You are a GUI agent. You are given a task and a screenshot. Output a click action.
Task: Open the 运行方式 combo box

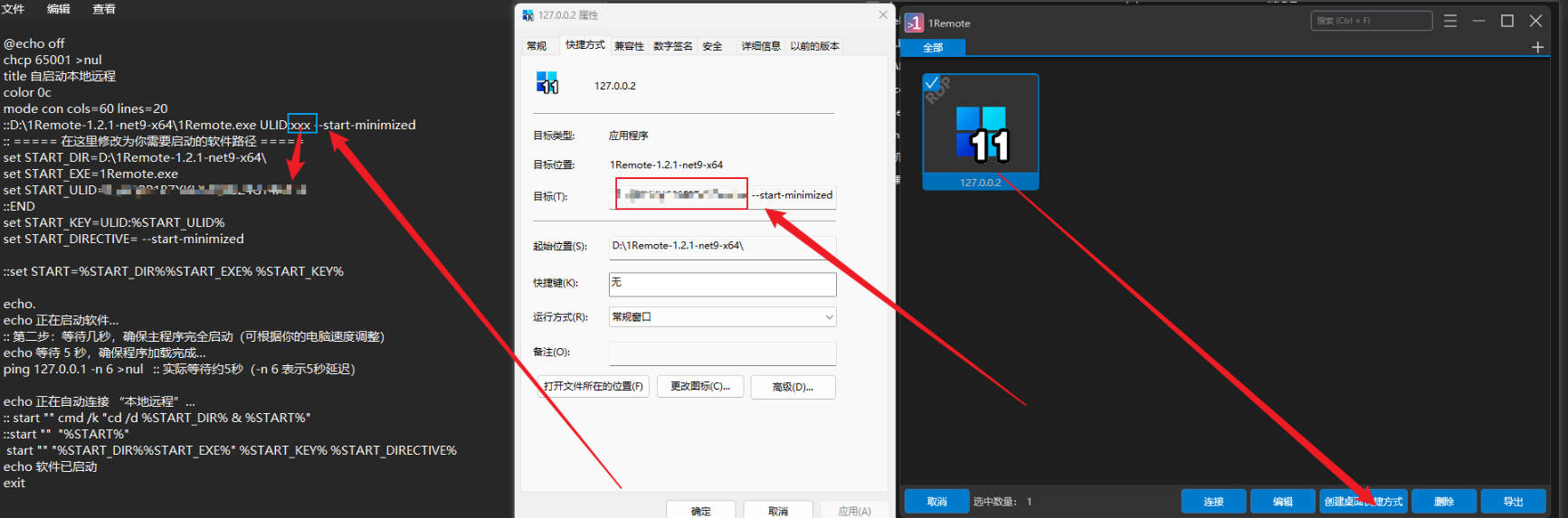722,317
